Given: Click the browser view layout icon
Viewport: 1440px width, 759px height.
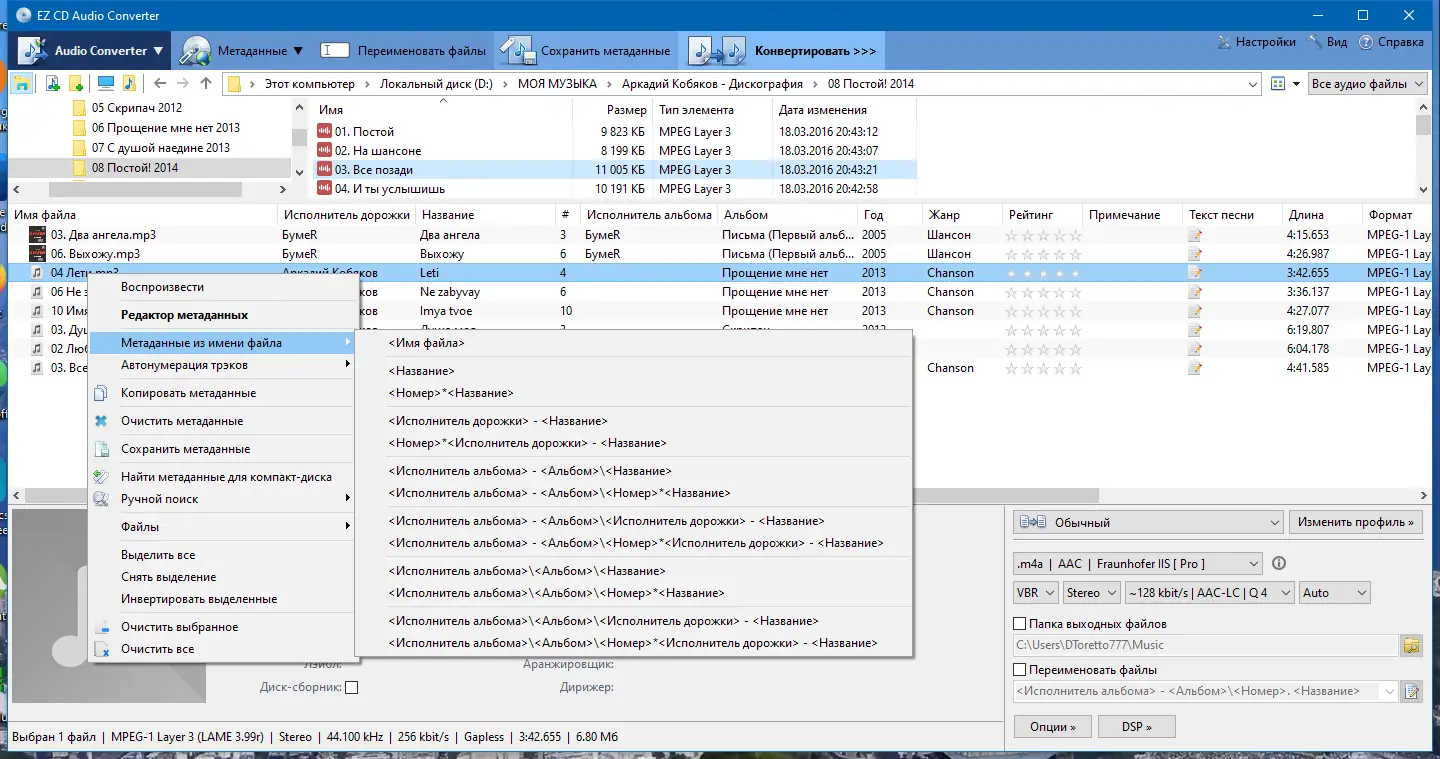Looking at the screenshot, I should coord(1277,84).
